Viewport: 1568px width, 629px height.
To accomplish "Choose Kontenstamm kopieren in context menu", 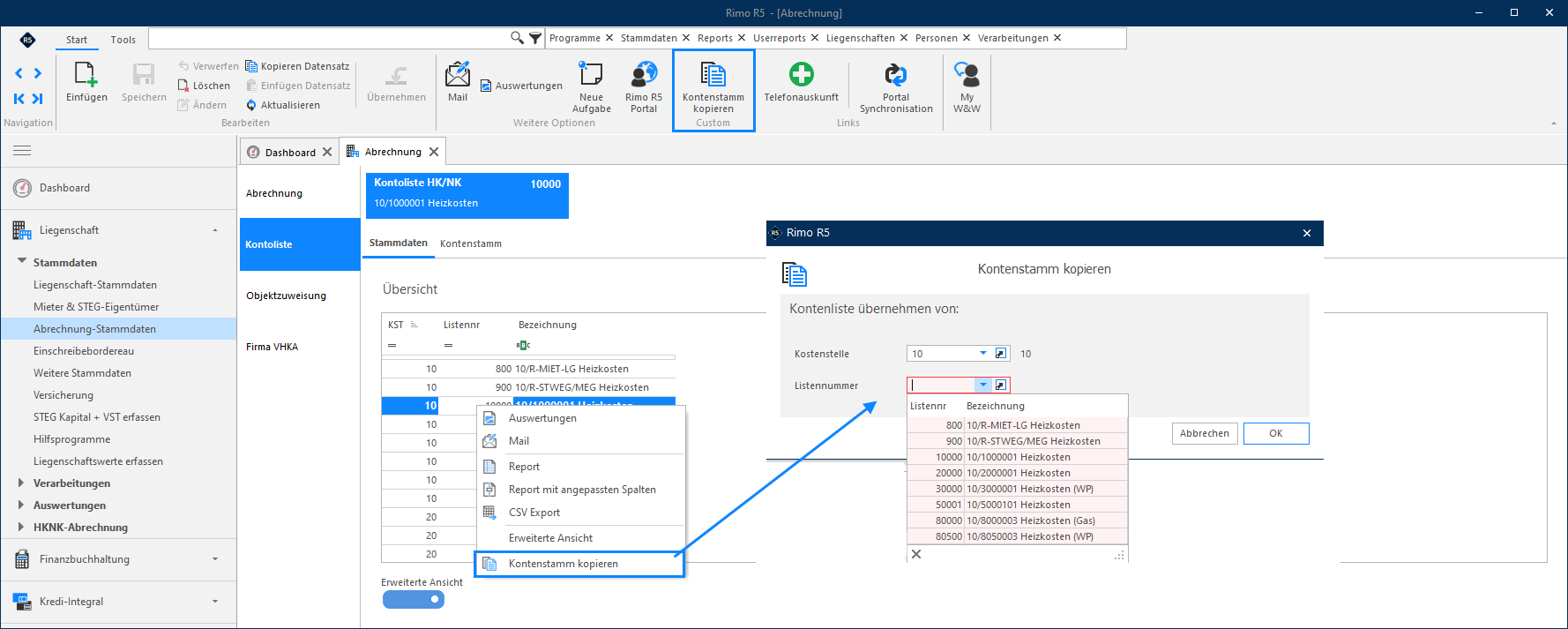I will pyautogui.click(x=581, y=564).
